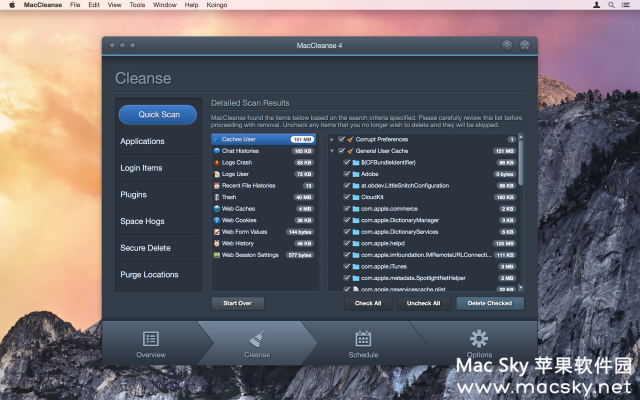Click the Corrupt Preferences broom icon
The width and height of the screenshot is (640, 400).
coord(350,139)
